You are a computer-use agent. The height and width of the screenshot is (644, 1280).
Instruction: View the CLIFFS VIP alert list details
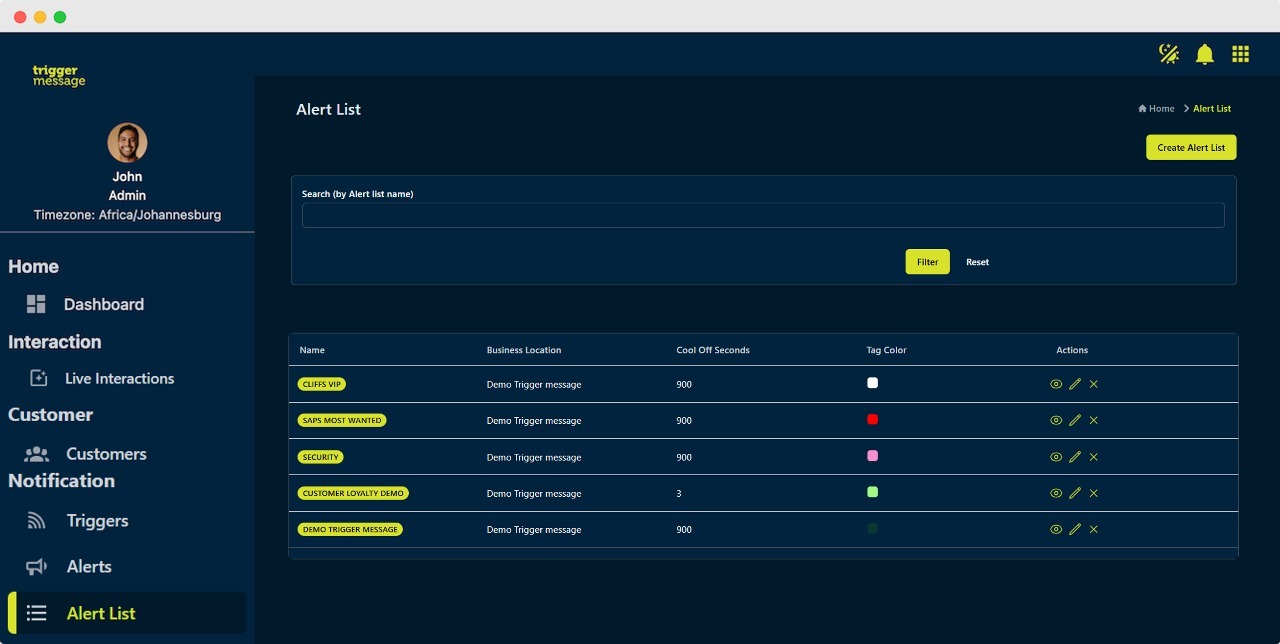click(1056, 384)
